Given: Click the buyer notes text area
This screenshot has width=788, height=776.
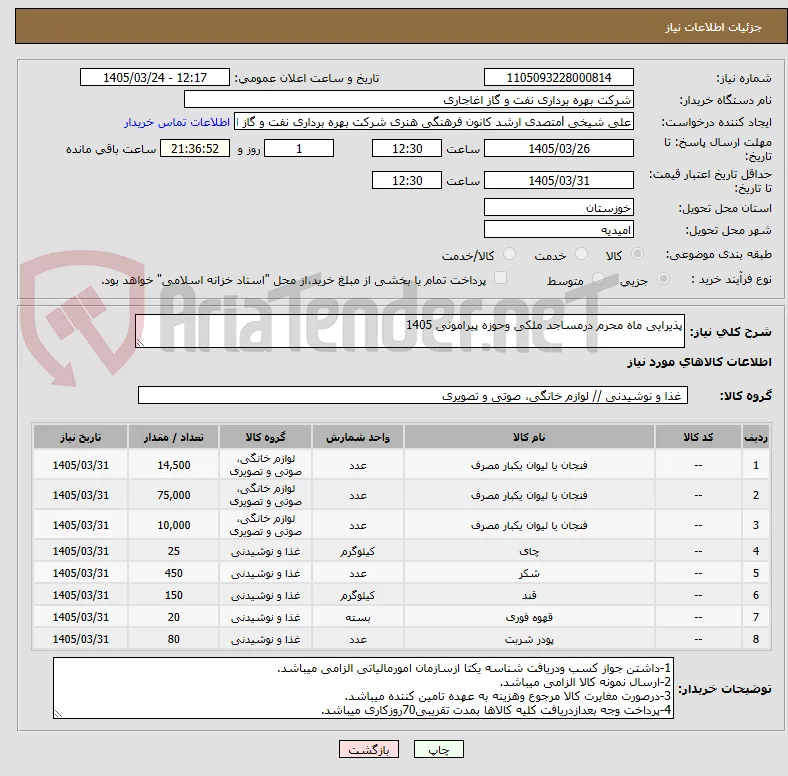Looking at the screenshot, I should tap(363, 689).
